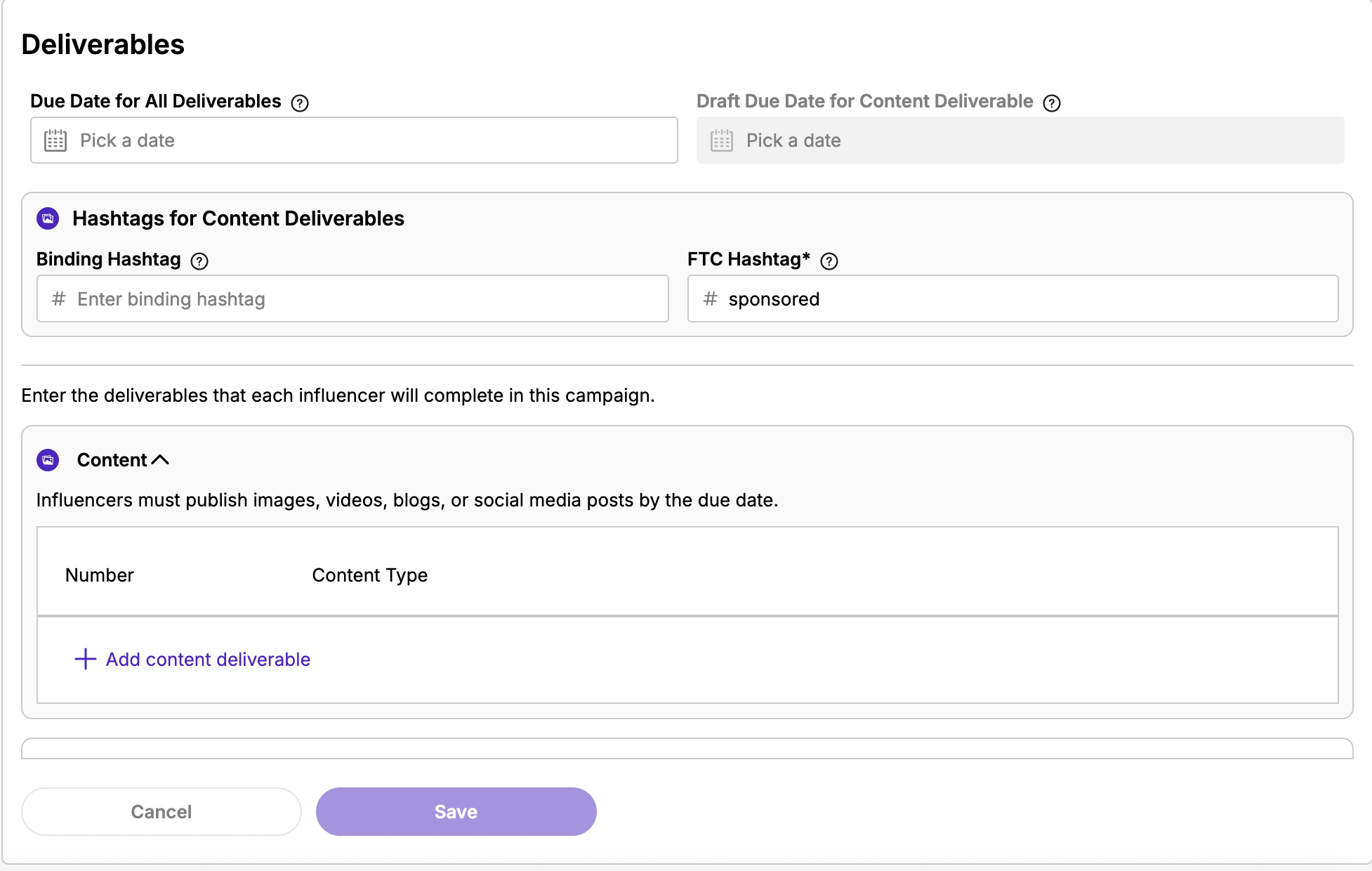
Task: Click calendar icon in Draft Due Date field
Action: point(722,140)
